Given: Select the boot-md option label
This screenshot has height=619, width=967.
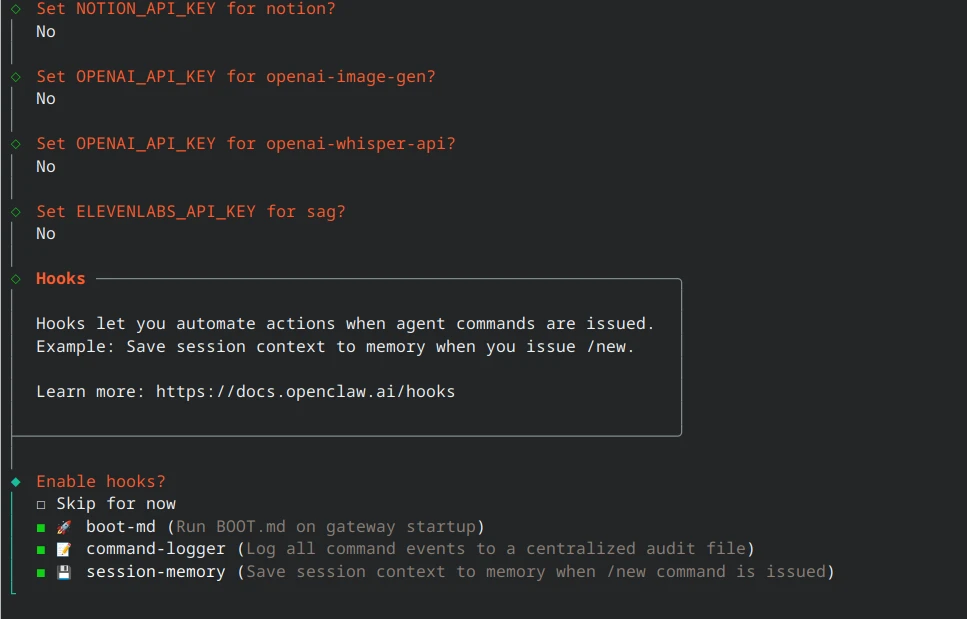Looking at the screenshot, I should click(x=121, y=527).
